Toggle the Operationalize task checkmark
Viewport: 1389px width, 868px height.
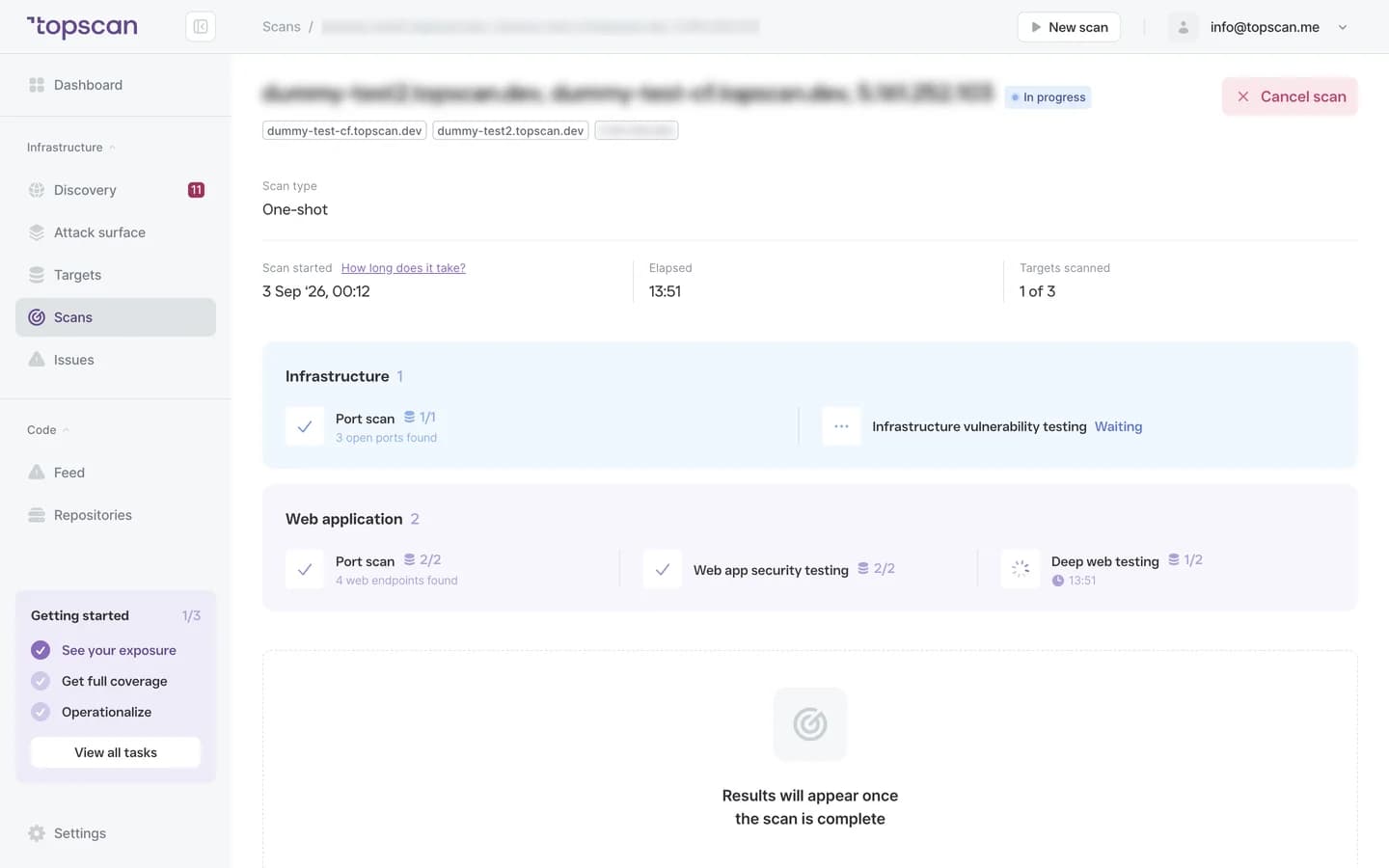(41, 712)
